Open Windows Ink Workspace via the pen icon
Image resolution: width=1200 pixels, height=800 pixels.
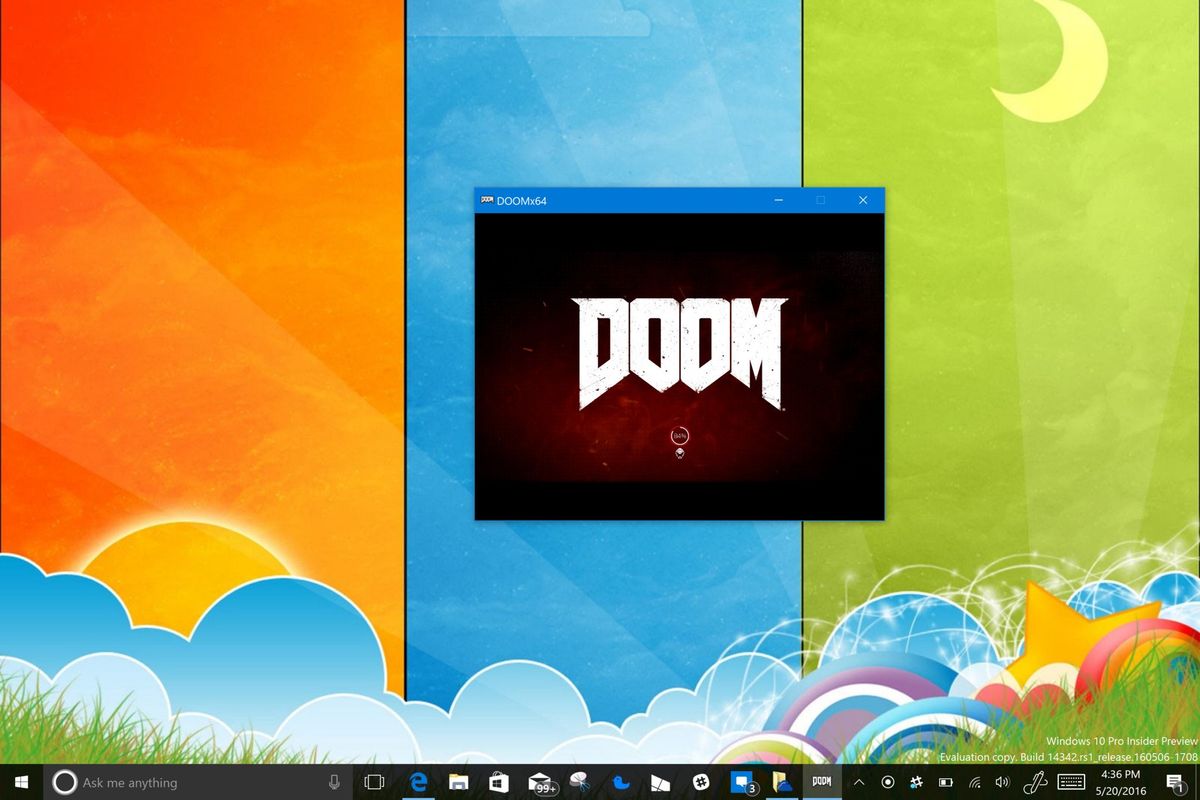[x=1037, y=783]
